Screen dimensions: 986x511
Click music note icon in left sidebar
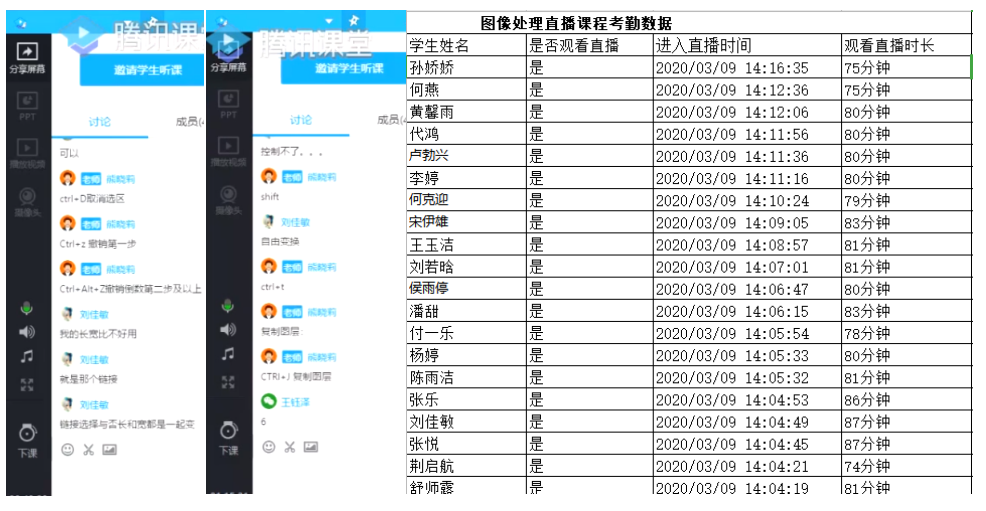[27, 356]
